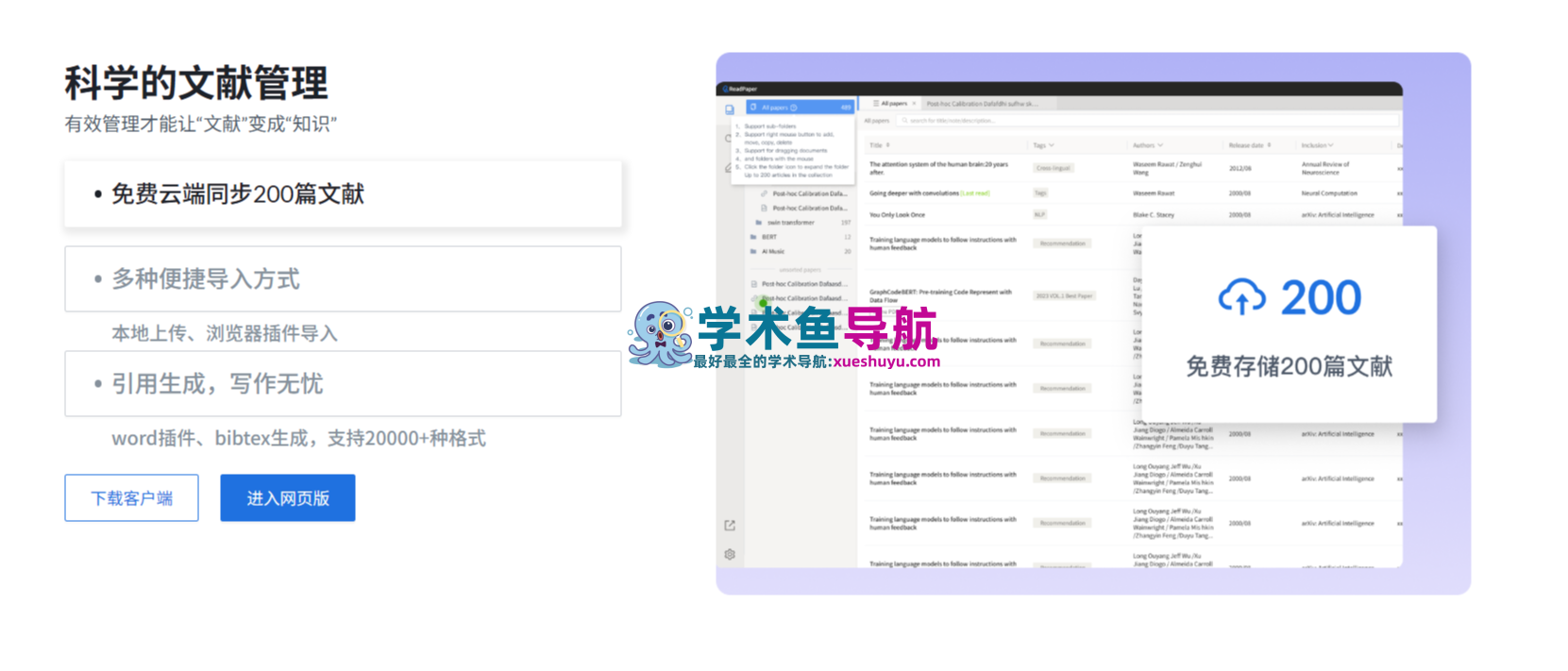The height and width of the screenshot is (671, 1568).
Task: Click the 2012/08 release date cell
Action: pos(1239,168)
